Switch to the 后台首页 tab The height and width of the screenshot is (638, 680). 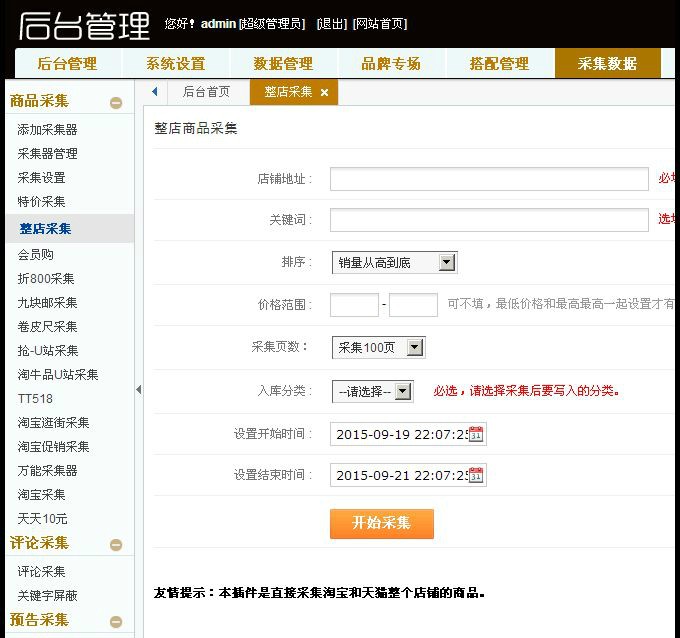[206, 92]
